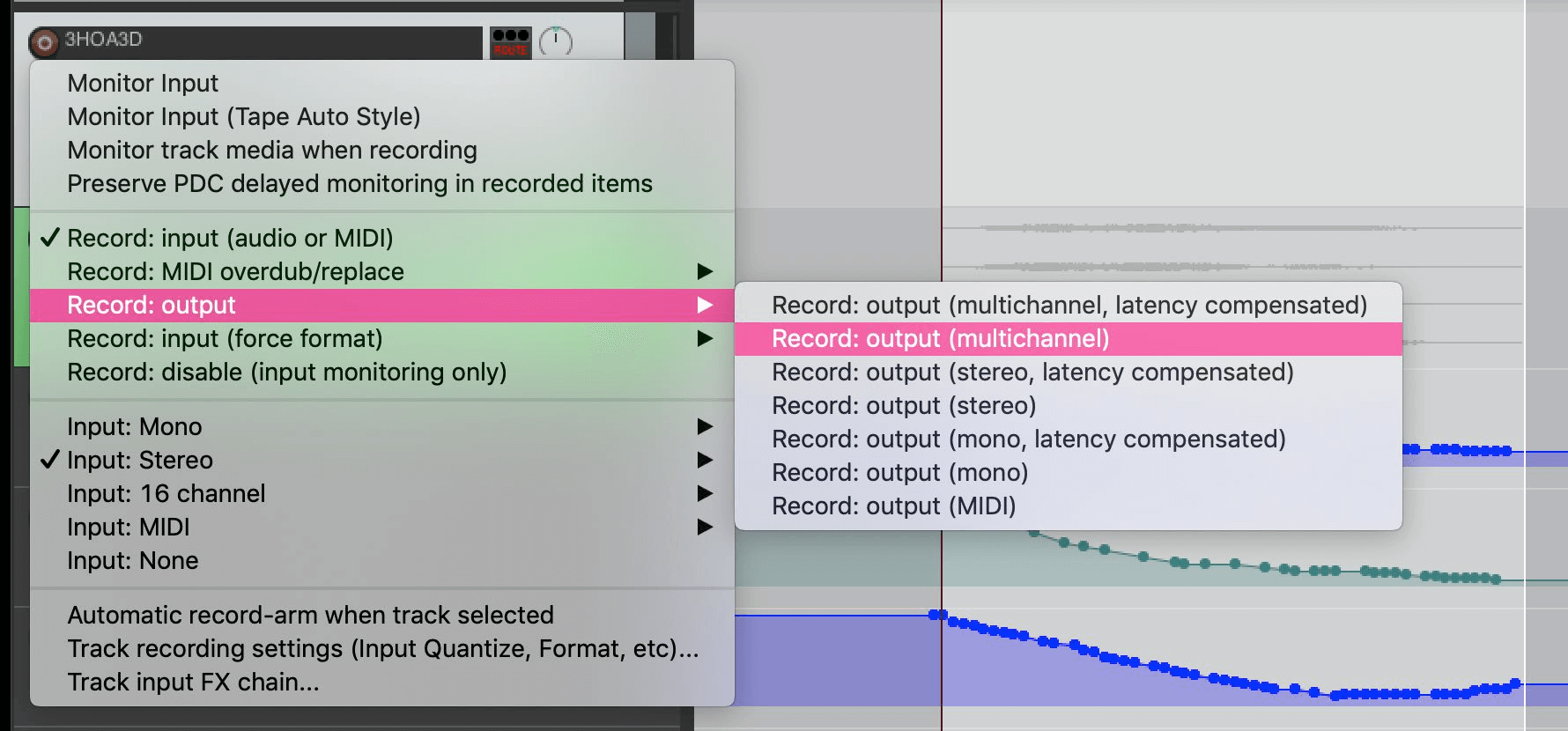Pick Record: output (mono) option
Screen dimensions: 1568x731
(x=899, y=472)
